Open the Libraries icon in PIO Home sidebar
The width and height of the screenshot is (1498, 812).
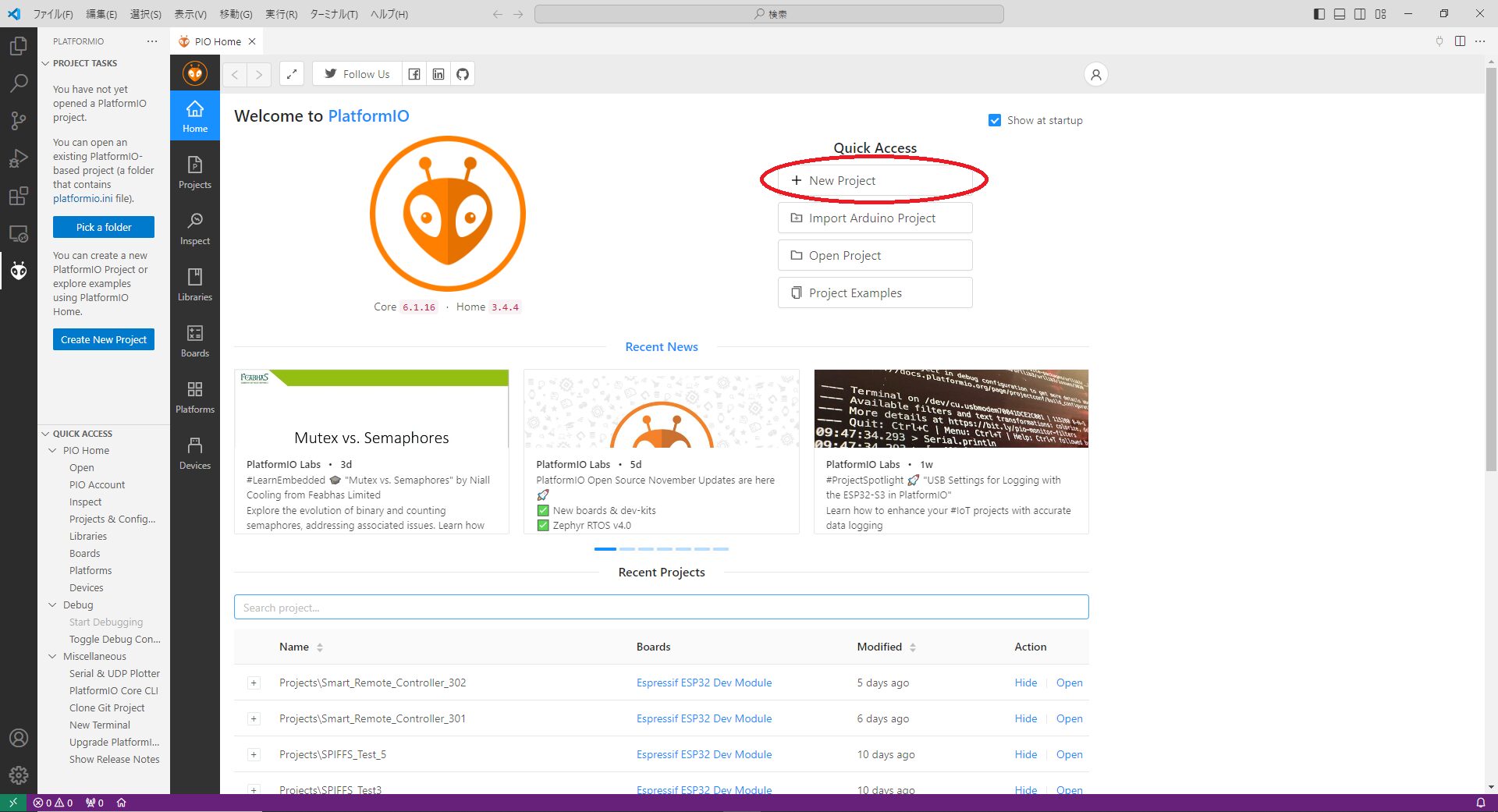(194, 285)
